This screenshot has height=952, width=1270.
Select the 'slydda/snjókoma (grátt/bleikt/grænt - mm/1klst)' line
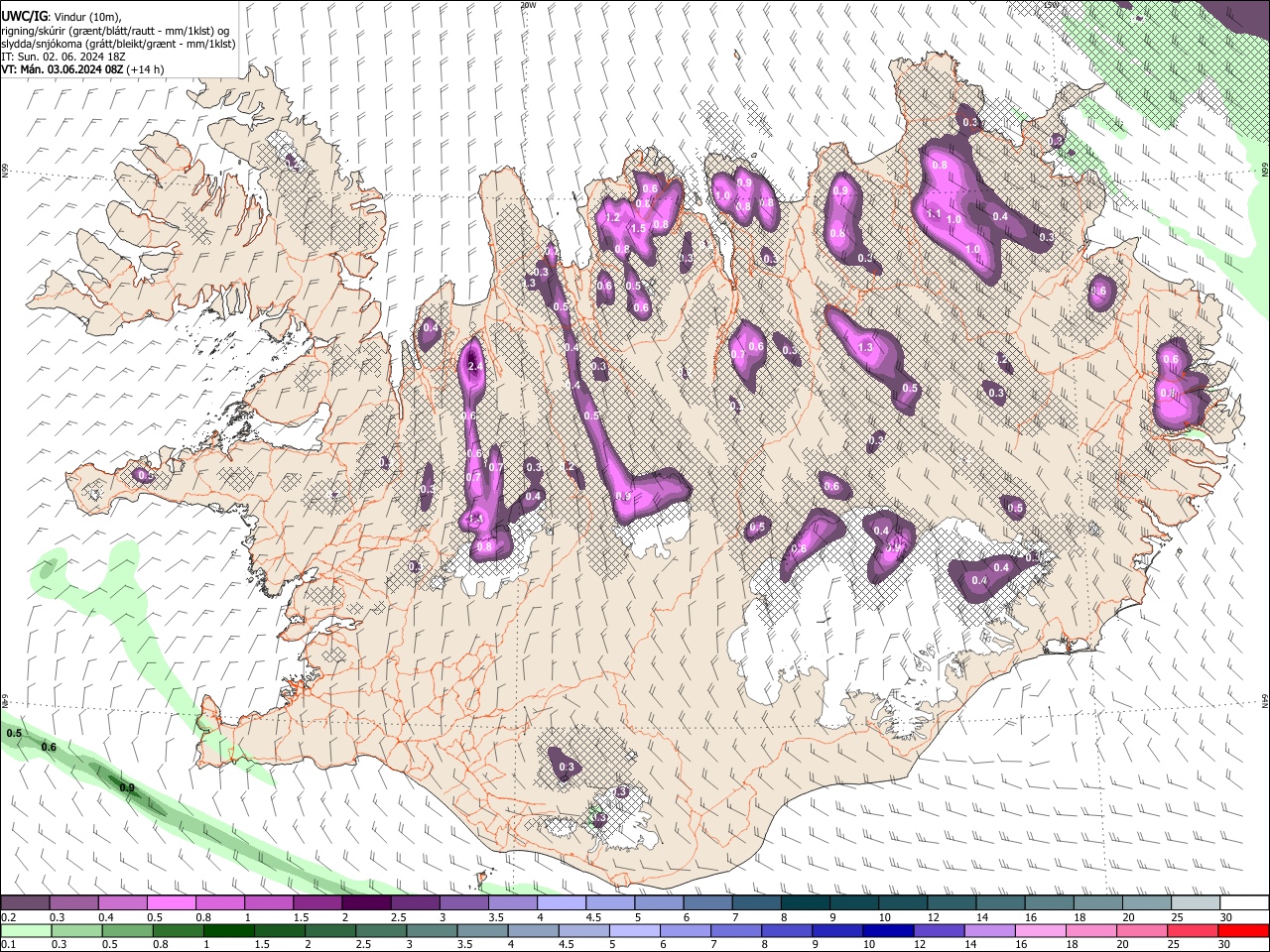pos(118,44)
